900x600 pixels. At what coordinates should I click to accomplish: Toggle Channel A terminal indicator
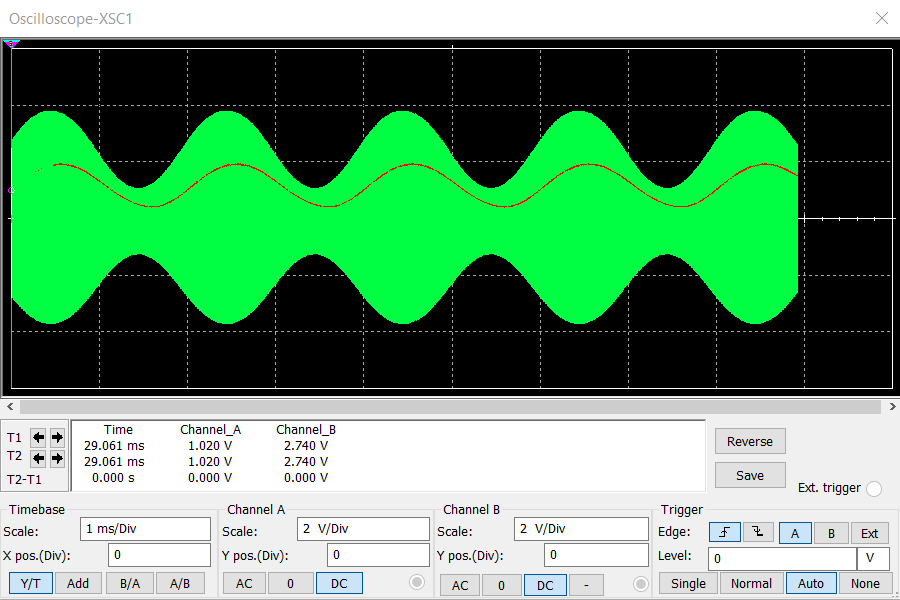pos(417,582)
